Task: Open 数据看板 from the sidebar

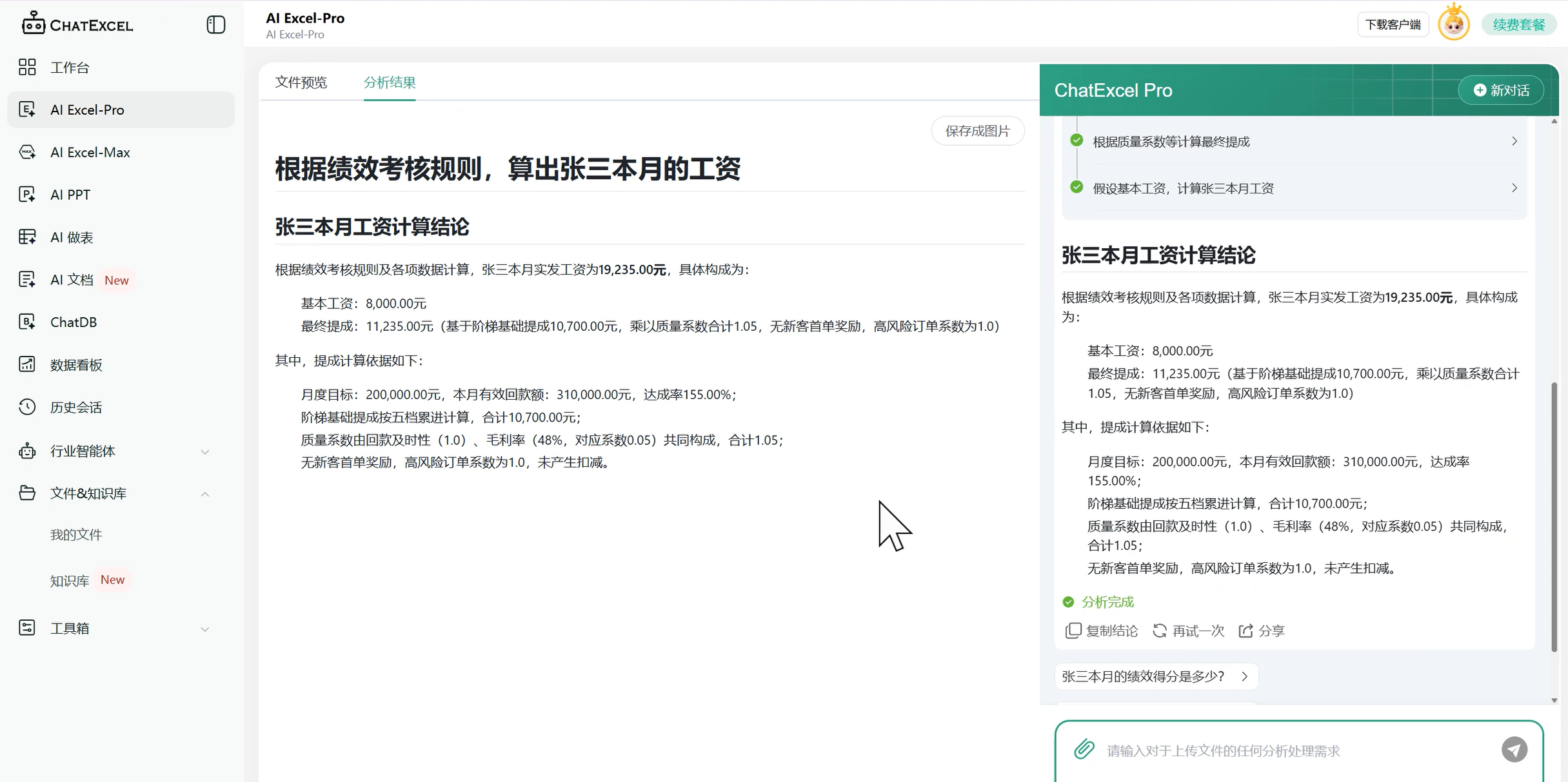Action: pyautogui.click(x=121, y=365)
